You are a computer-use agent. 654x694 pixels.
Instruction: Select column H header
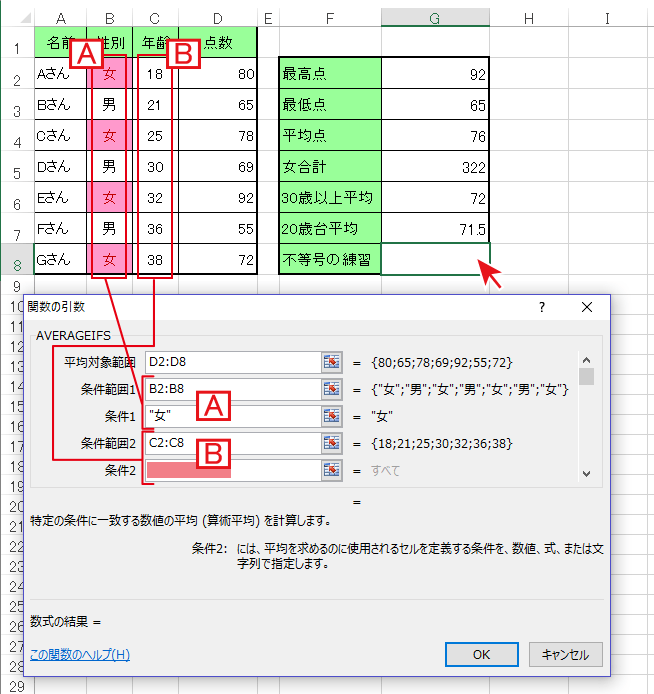(x=529, y=19)
